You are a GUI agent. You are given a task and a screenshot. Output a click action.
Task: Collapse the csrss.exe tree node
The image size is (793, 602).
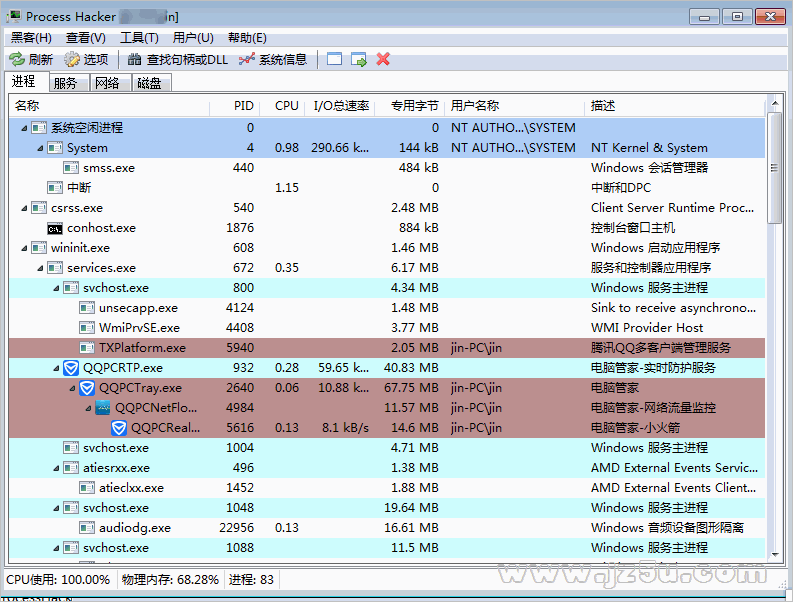(24, 208)
